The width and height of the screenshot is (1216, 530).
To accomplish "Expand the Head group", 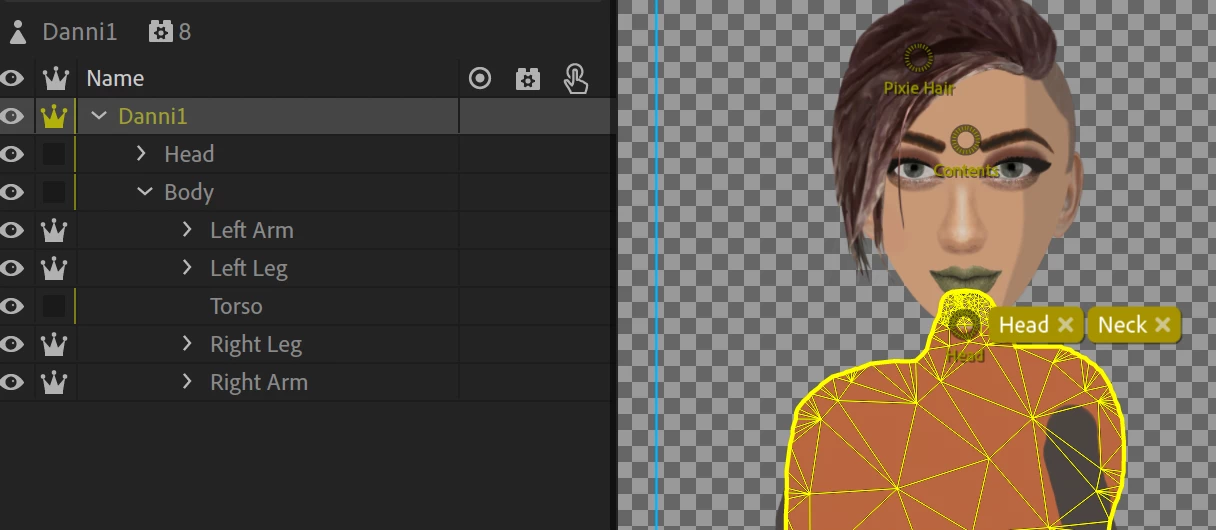I will [x=141, y=154].
